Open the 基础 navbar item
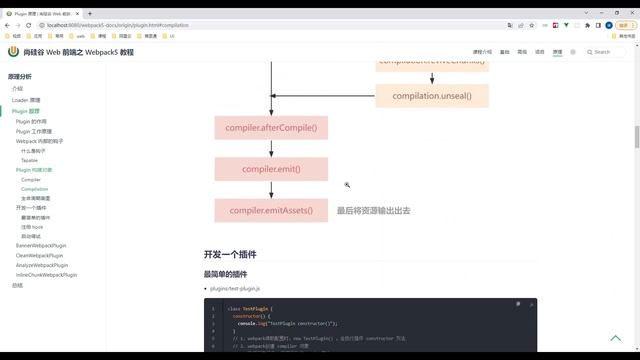640x360 pixels. pyautogui.click(x=504, y=52)
